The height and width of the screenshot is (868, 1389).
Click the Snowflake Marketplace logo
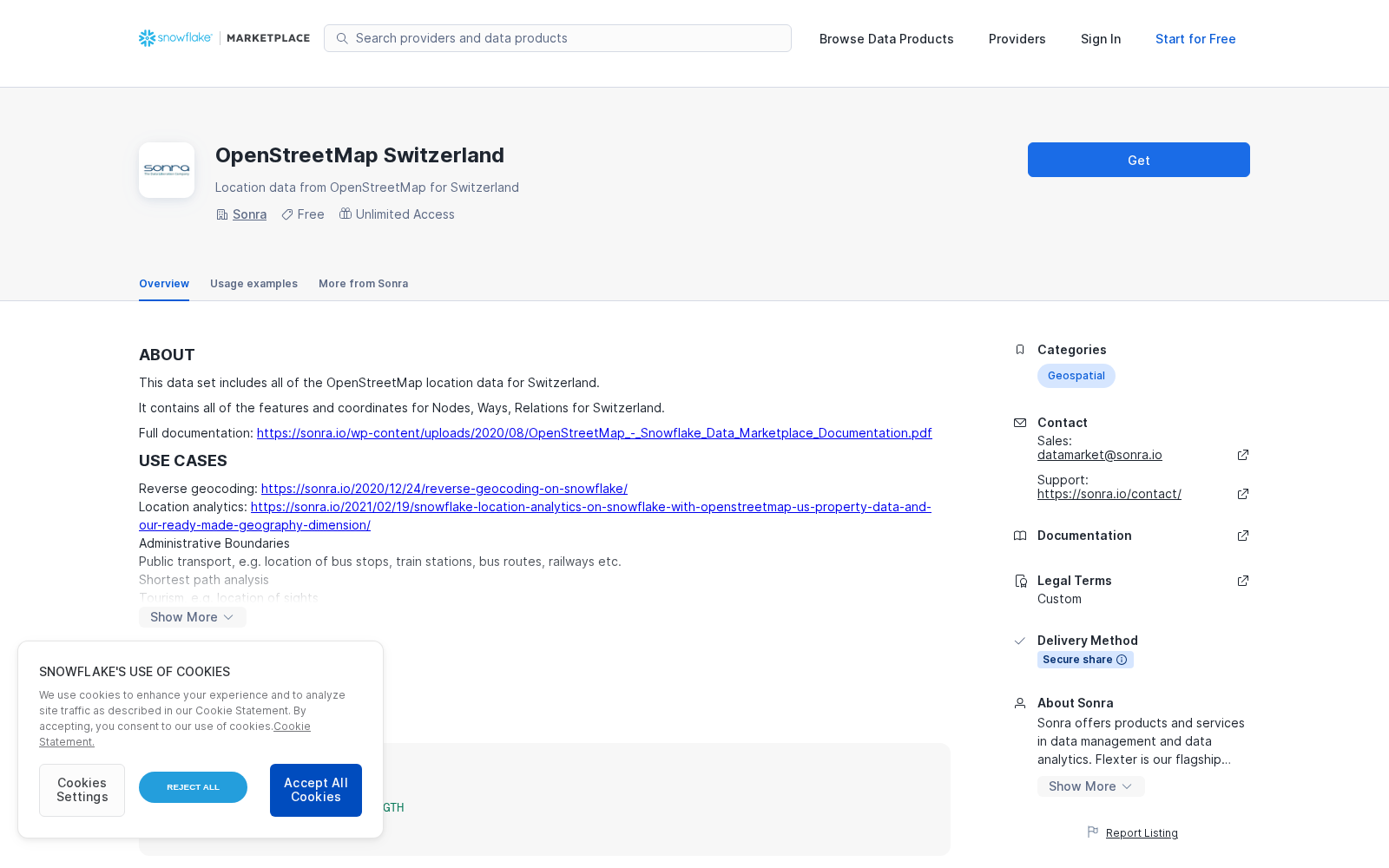click(x=224, y=38)
